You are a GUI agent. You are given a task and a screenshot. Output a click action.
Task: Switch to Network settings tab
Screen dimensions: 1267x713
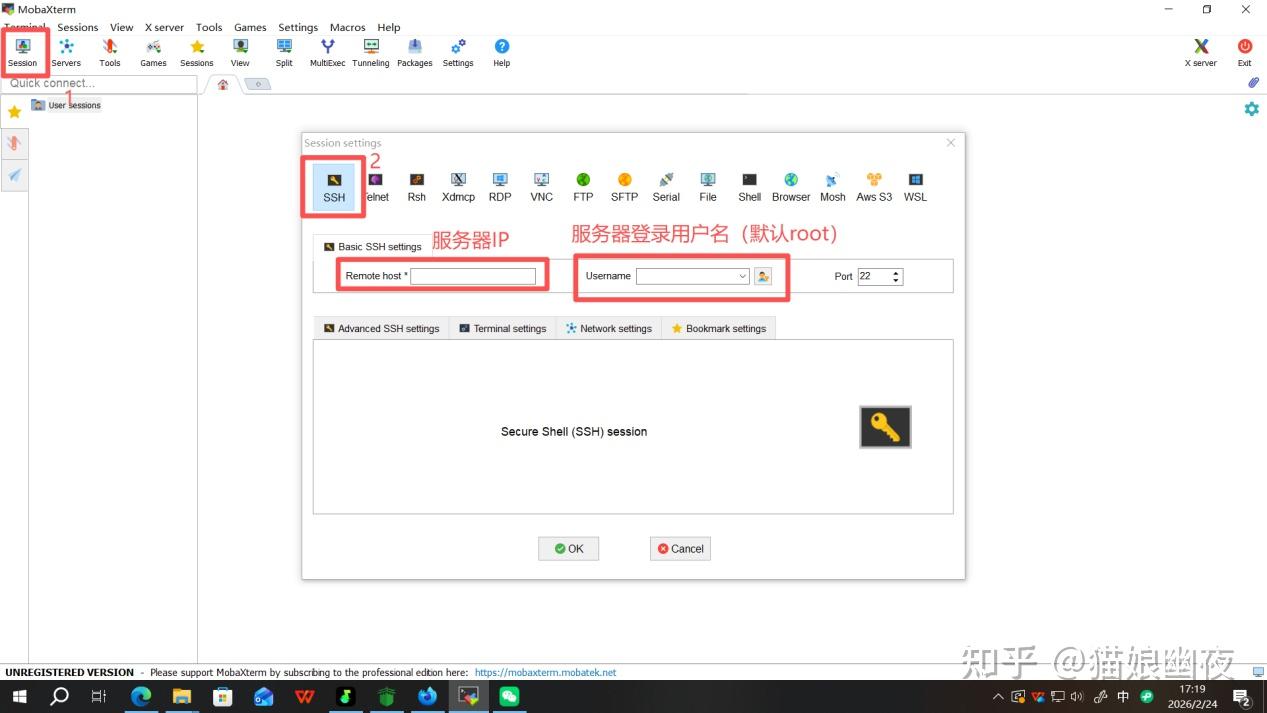[x=608, y=328]
